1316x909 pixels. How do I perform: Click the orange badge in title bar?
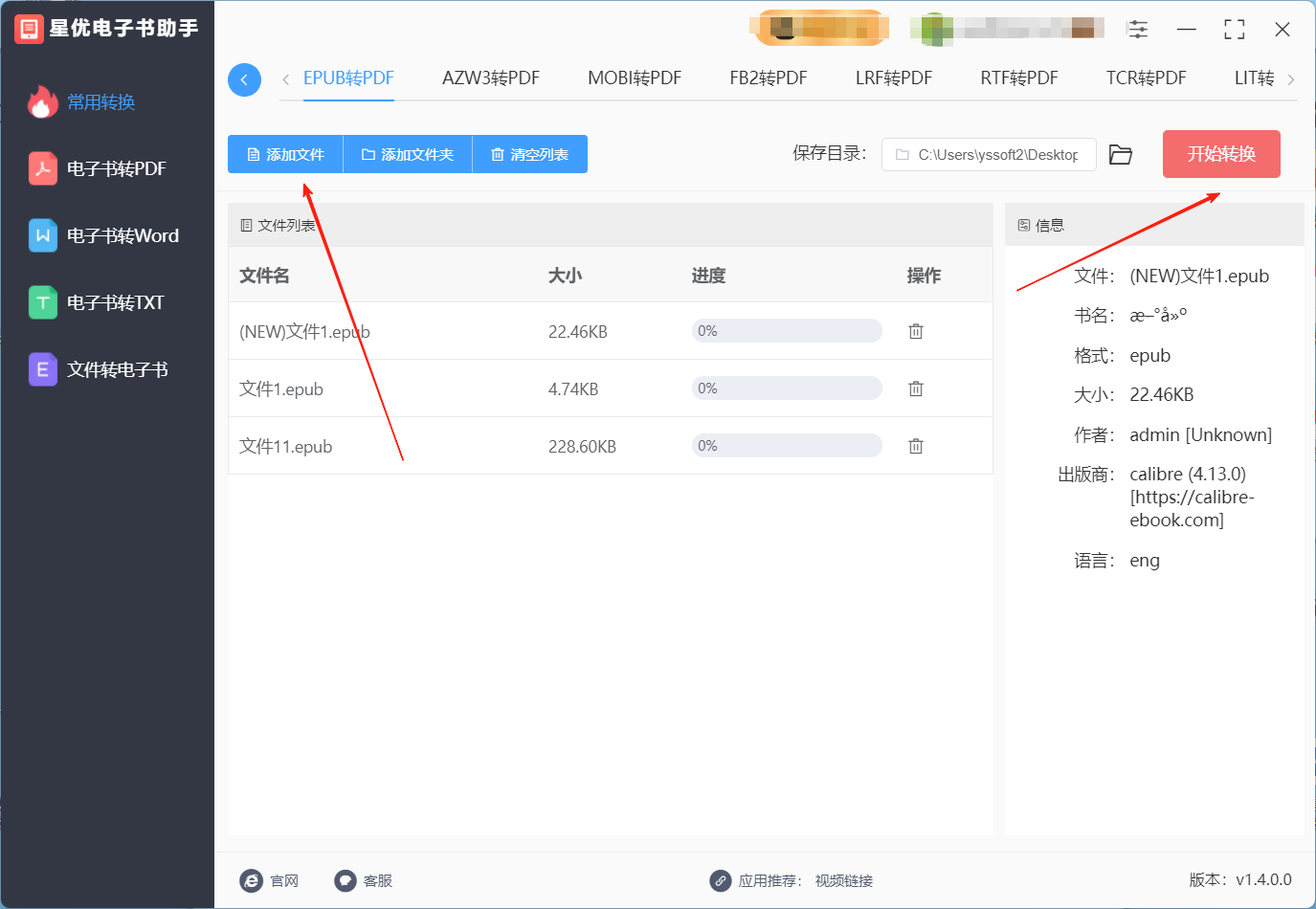[819, 28]
